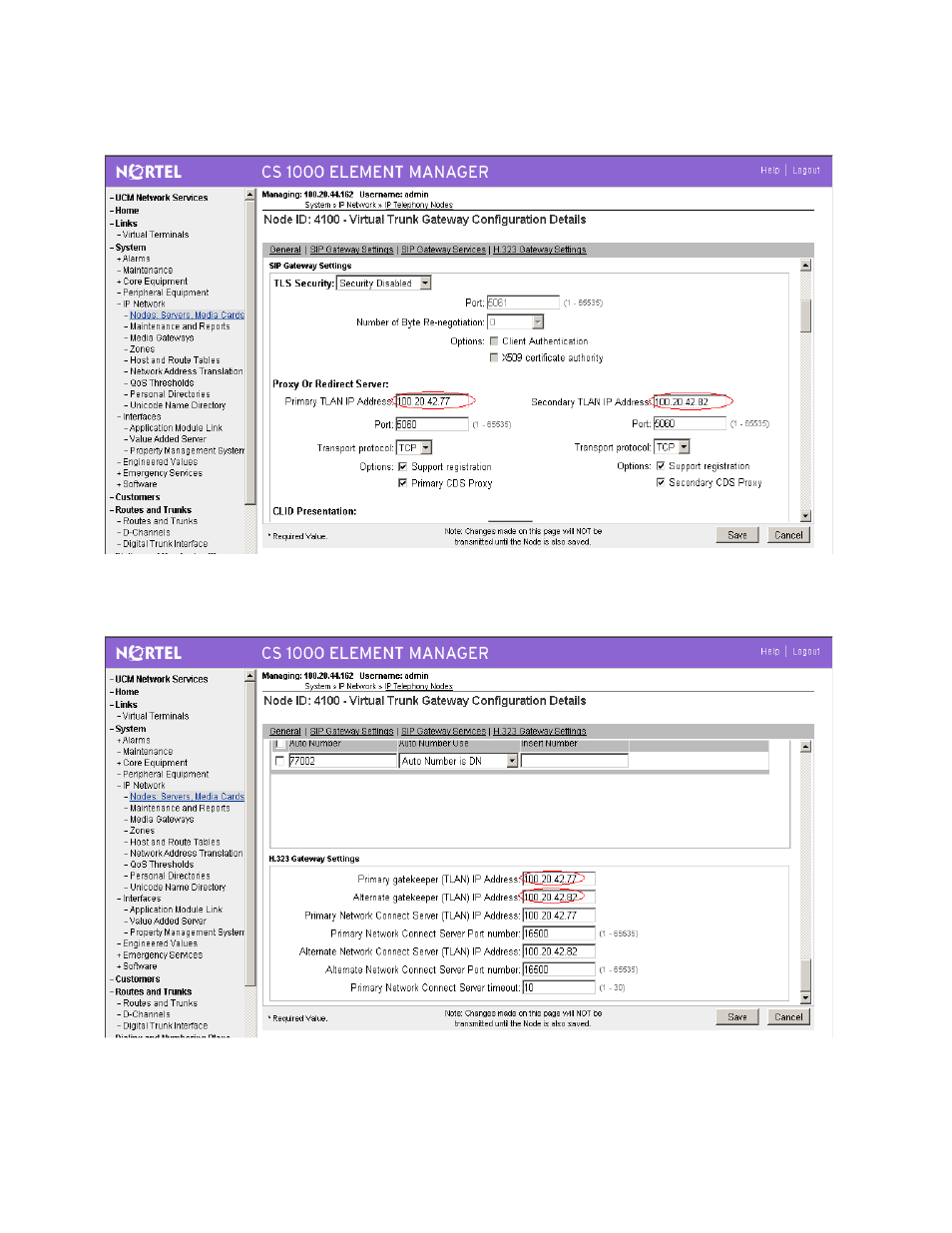Click Alternate Network Connect Server IP Address field
Image resolution: width=952 pixels, height=1233 pixels.
point(559,951)
